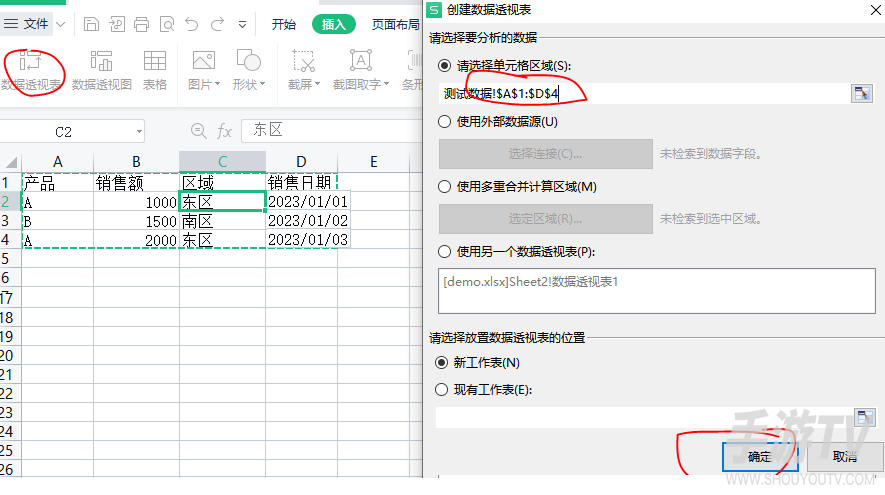Select the 新工作表(N) radio option
The height and width of the screenshot is (495, 885).
[442, 363]
